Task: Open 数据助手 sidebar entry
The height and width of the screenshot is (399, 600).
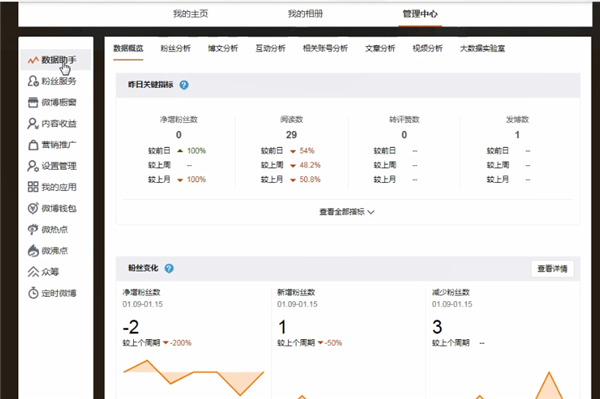Action: pos(55,60)
